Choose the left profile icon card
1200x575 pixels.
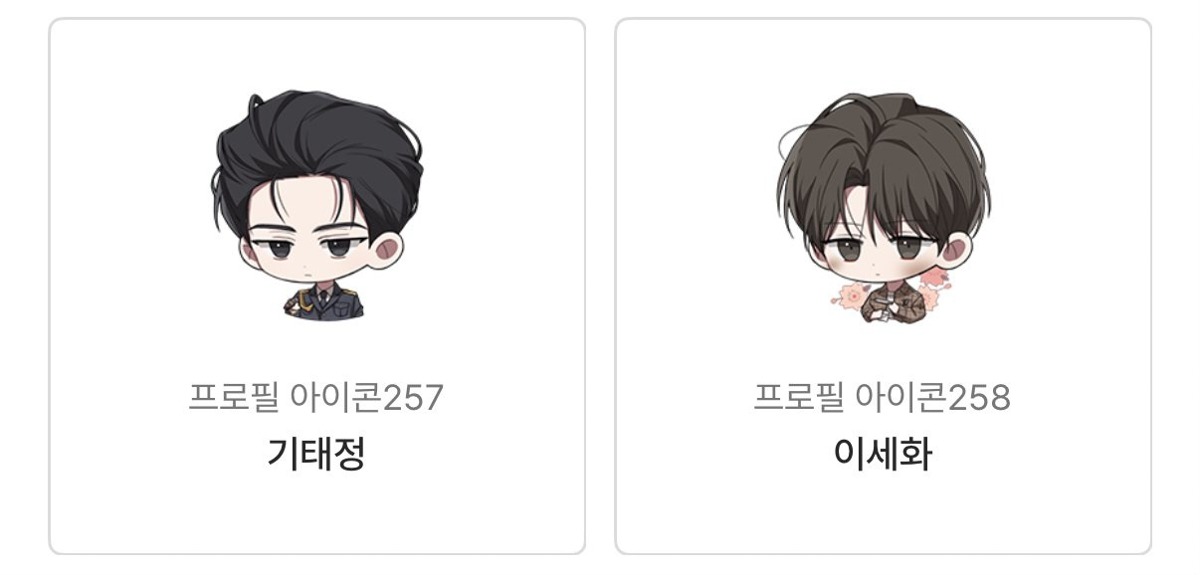[x=317, y=286]
